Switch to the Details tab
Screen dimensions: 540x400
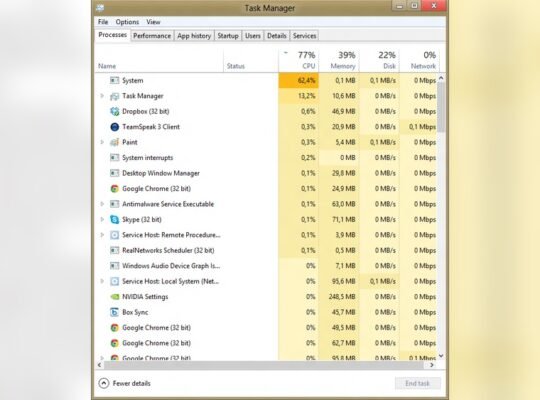tap(277, 36)
